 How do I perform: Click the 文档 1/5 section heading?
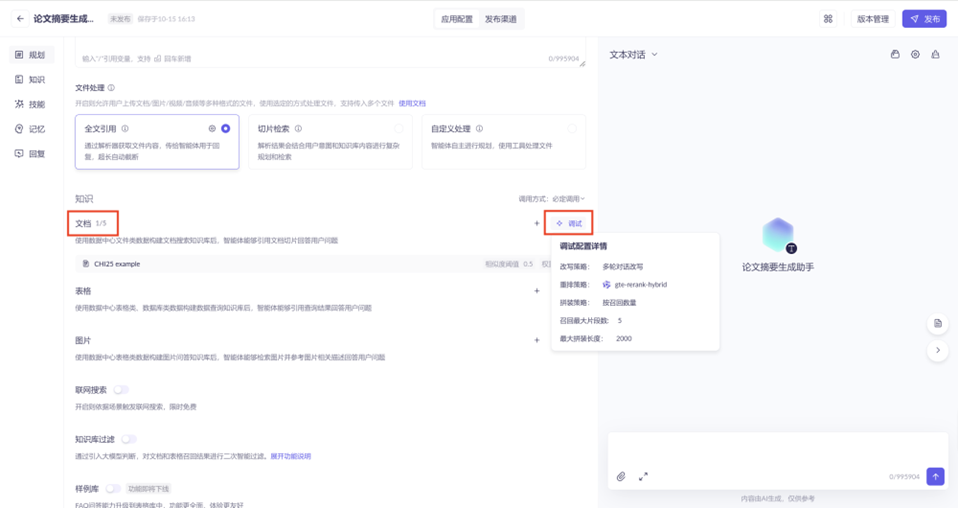(x=91, y=224)
